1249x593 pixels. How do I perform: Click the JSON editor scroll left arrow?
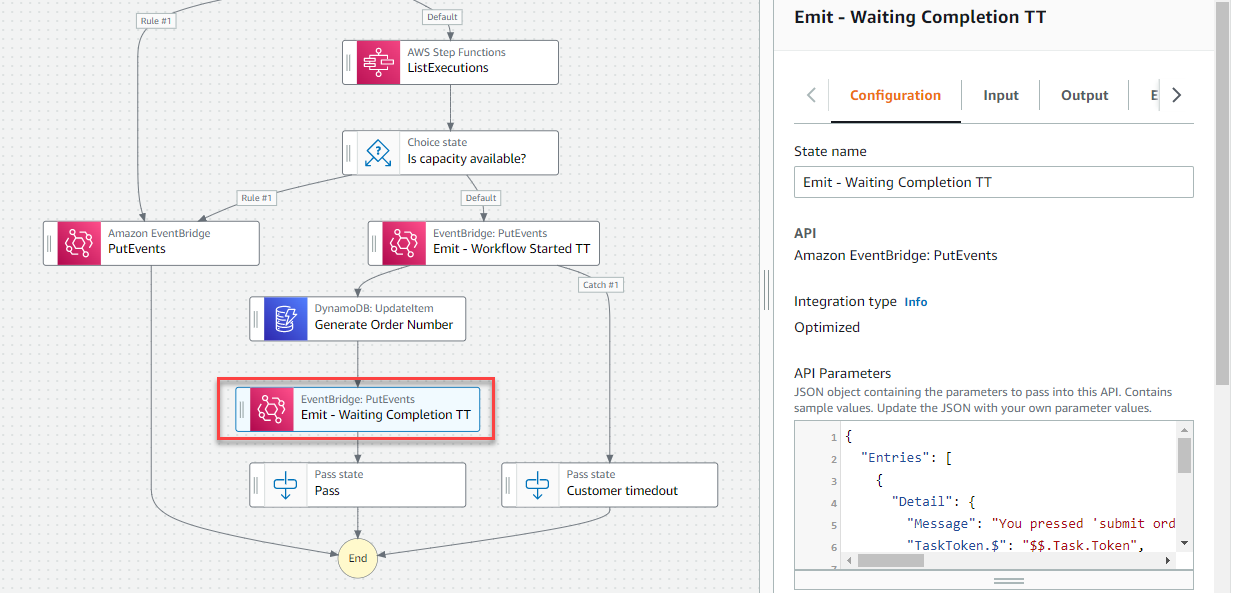pyautogui.click(x=848, y=560)
